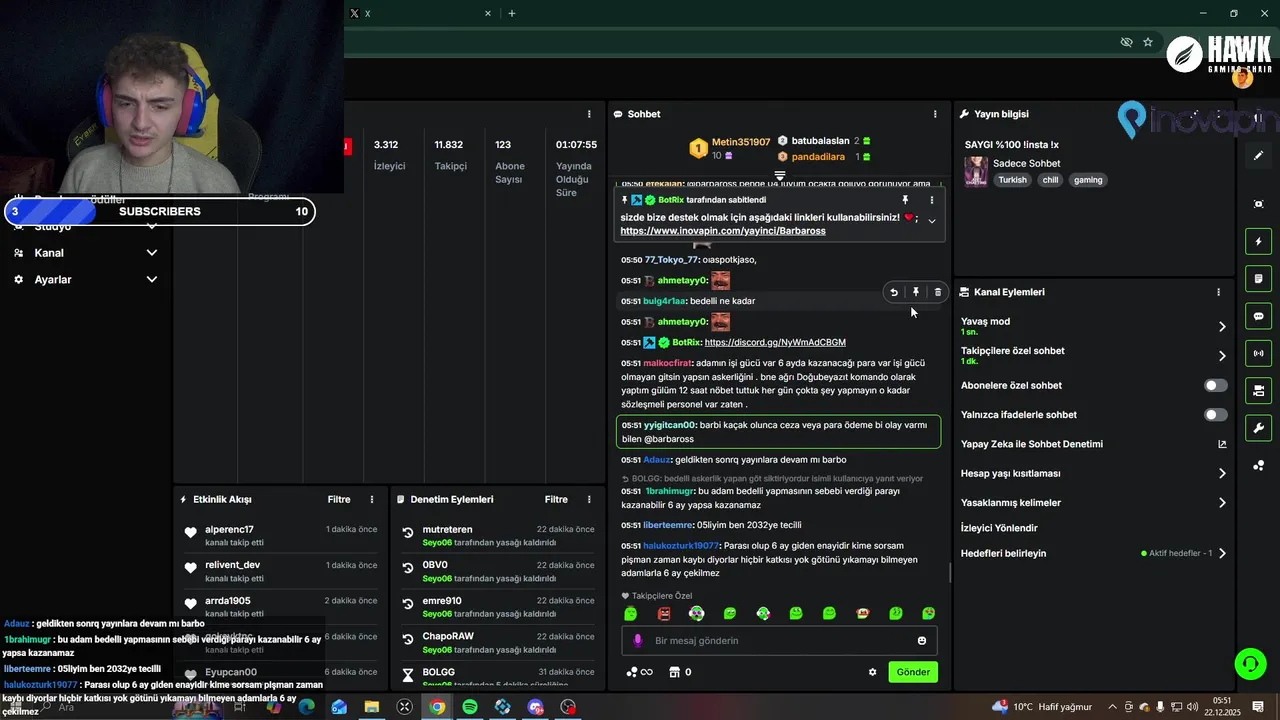This screenshot has height=720, width=1280.
Task: Delete the bulg4r1aa chat message
Action: 937,292
